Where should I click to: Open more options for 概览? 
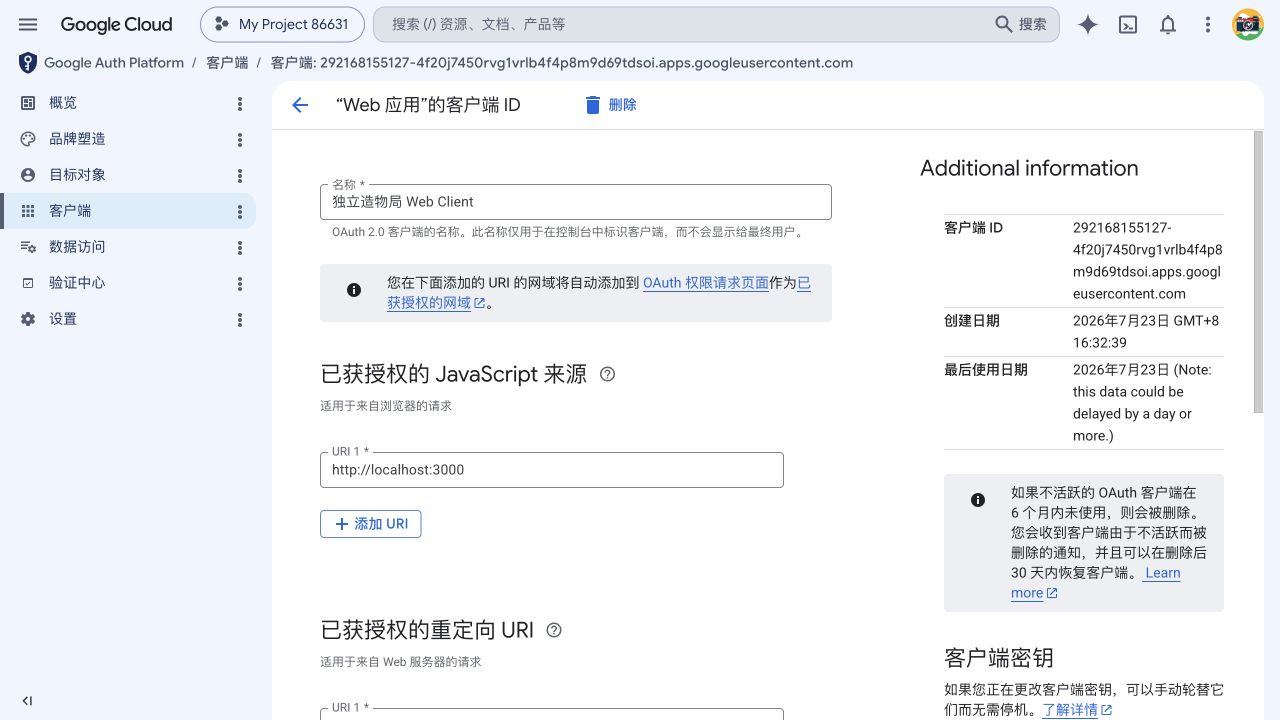240,104
